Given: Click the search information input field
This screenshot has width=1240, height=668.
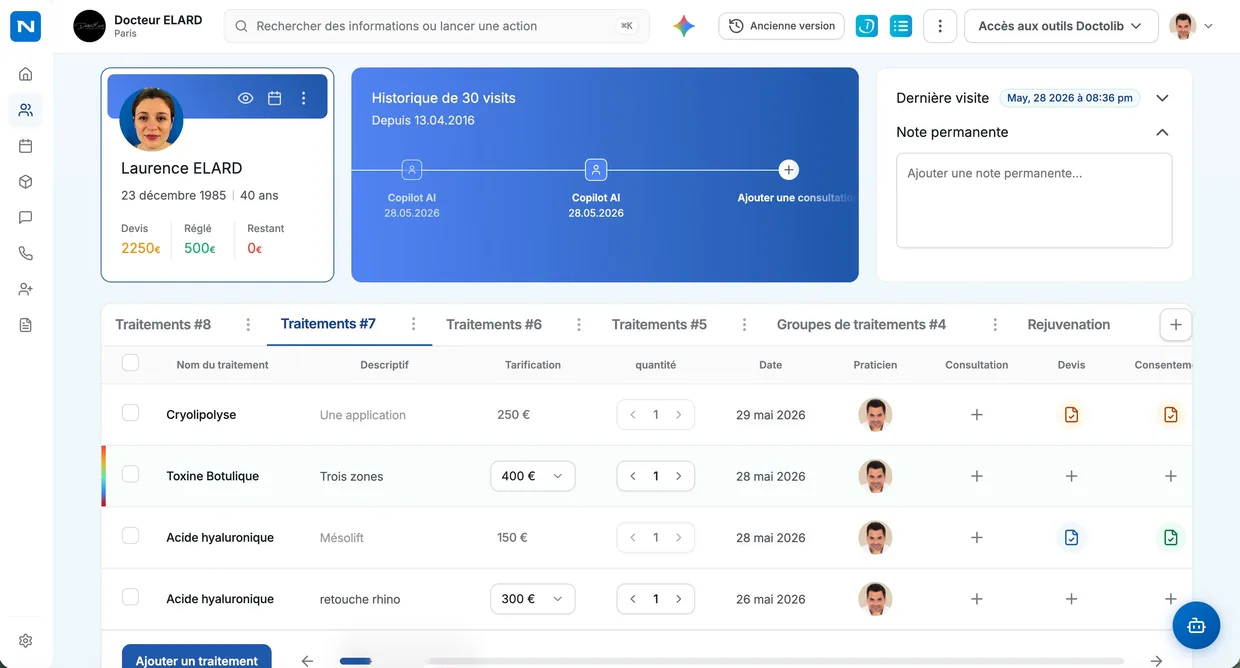Looking at the screenshot, I should 437,26.
